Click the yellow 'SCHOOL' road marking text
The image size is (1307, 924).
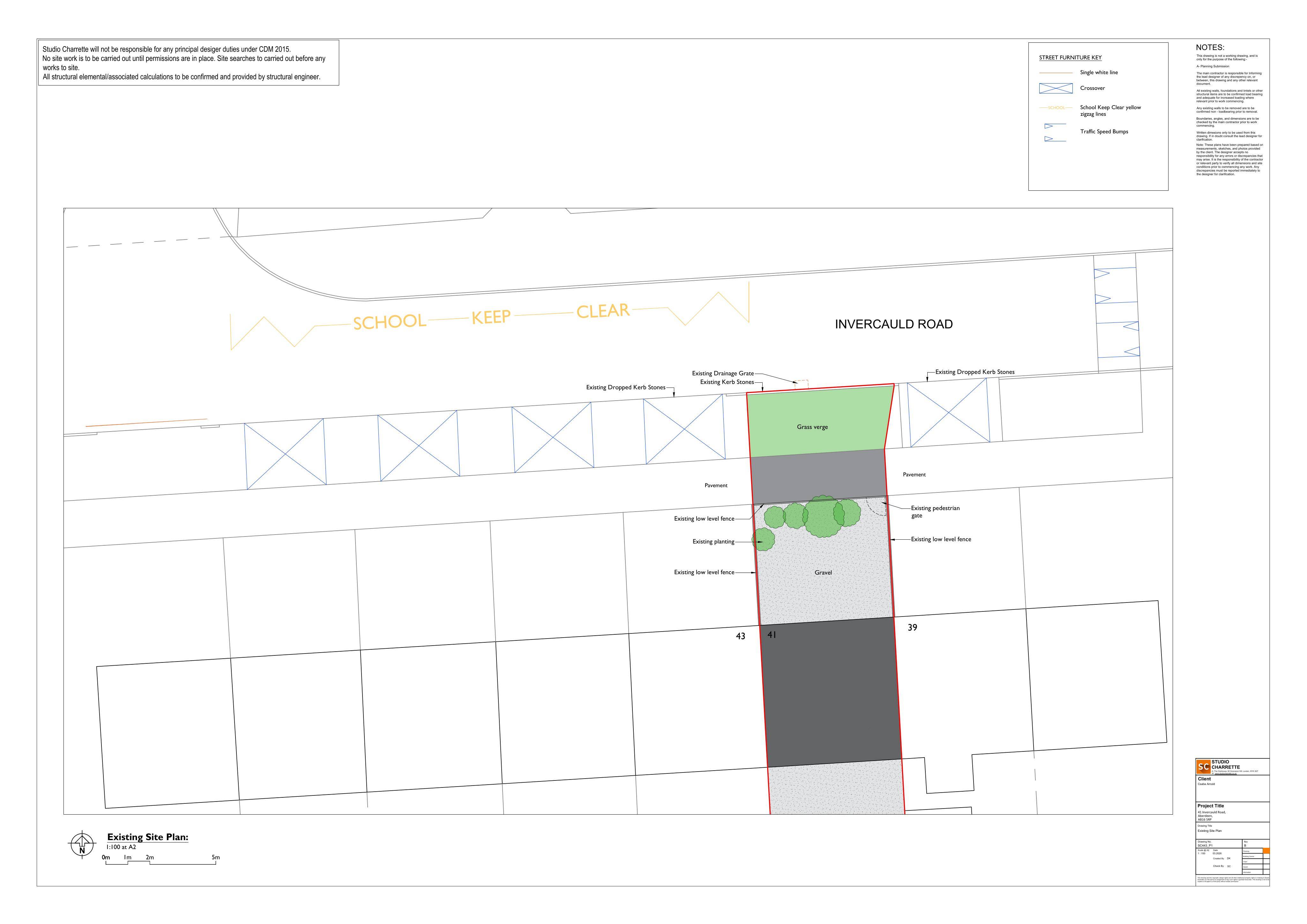click(389, 322)
